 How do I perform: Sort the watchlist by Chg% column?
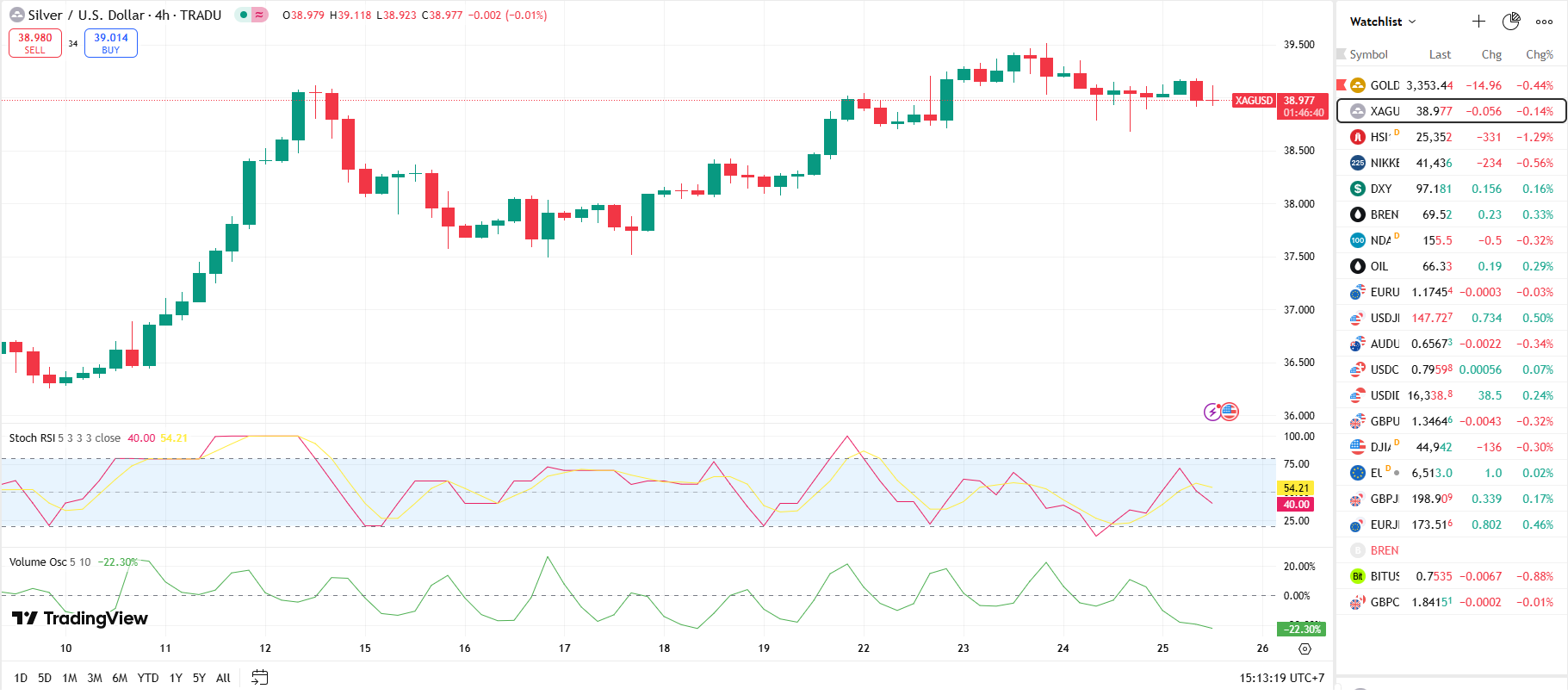pos(1539,54)
